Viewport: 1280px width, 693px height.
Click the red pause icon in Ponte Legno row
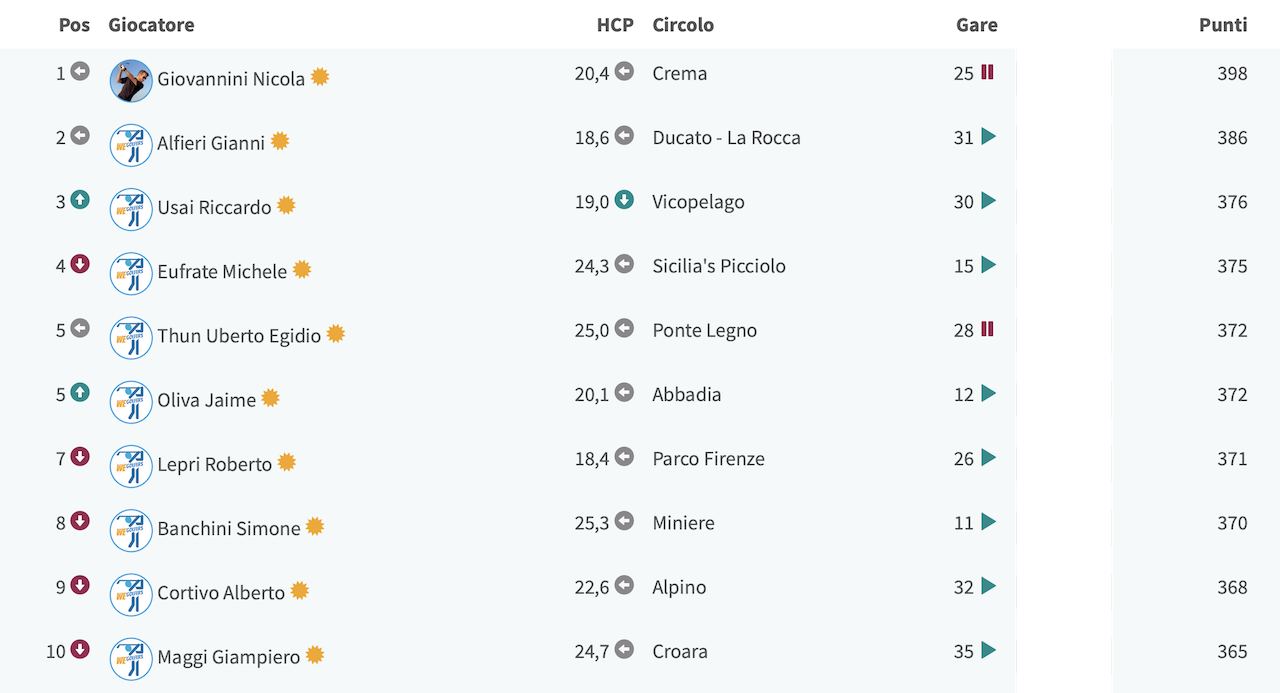(x=987, y=329)
